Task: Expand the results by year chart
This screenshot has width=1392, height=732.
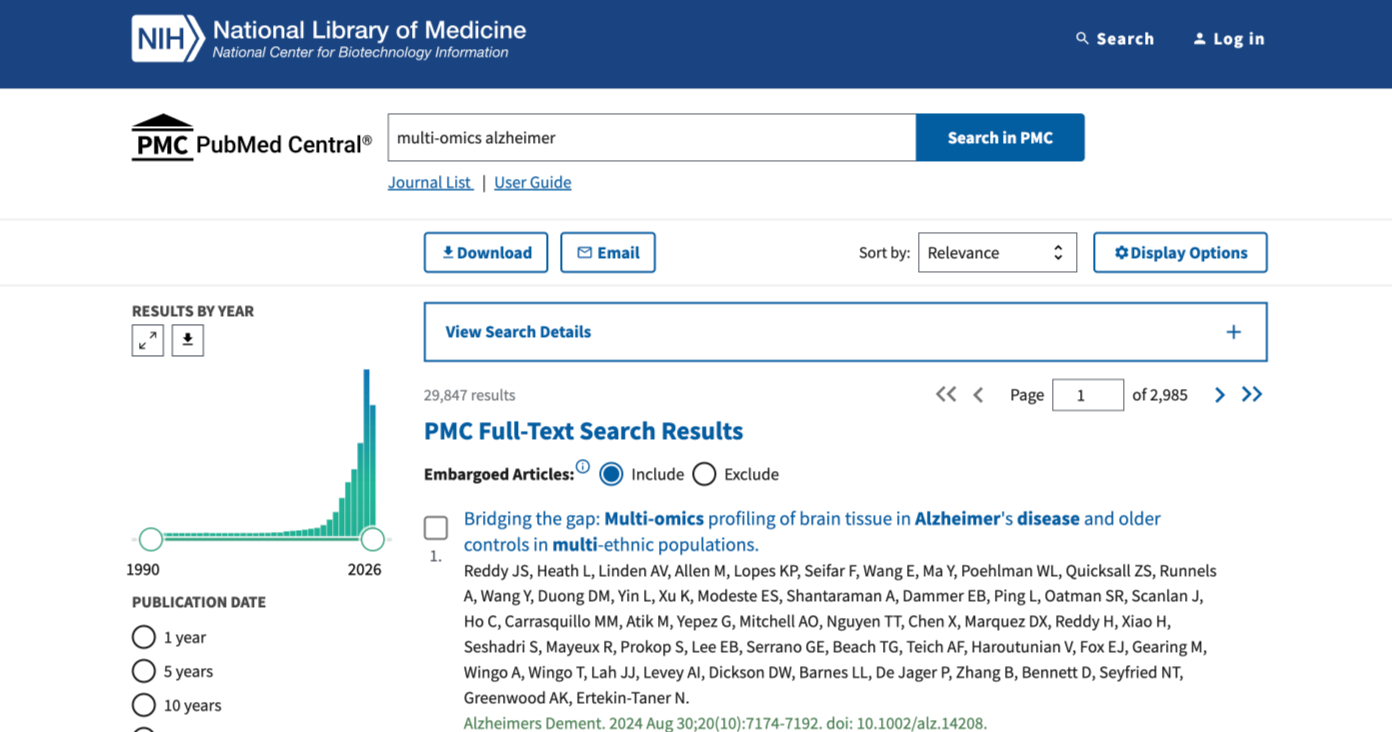Action: (x=148, y=341)
